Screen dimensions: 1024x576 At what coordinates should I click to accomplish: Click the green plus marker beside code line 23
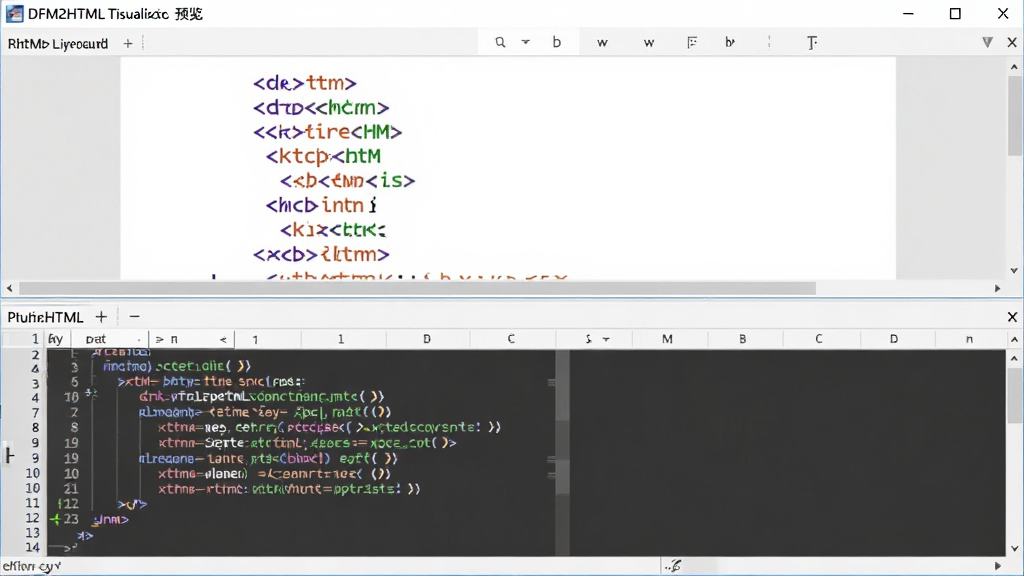click(x=56, y=519)
